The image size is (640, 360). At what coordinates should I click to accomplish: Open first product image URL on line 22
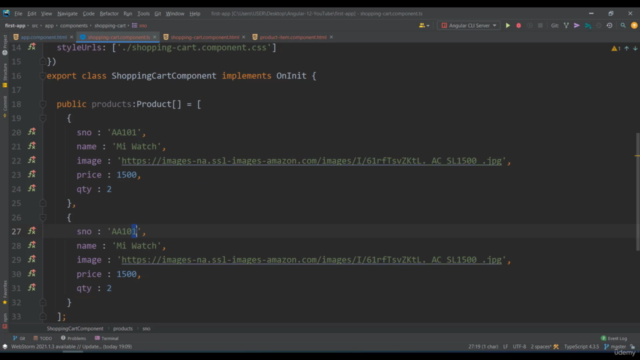coord(311,161)
